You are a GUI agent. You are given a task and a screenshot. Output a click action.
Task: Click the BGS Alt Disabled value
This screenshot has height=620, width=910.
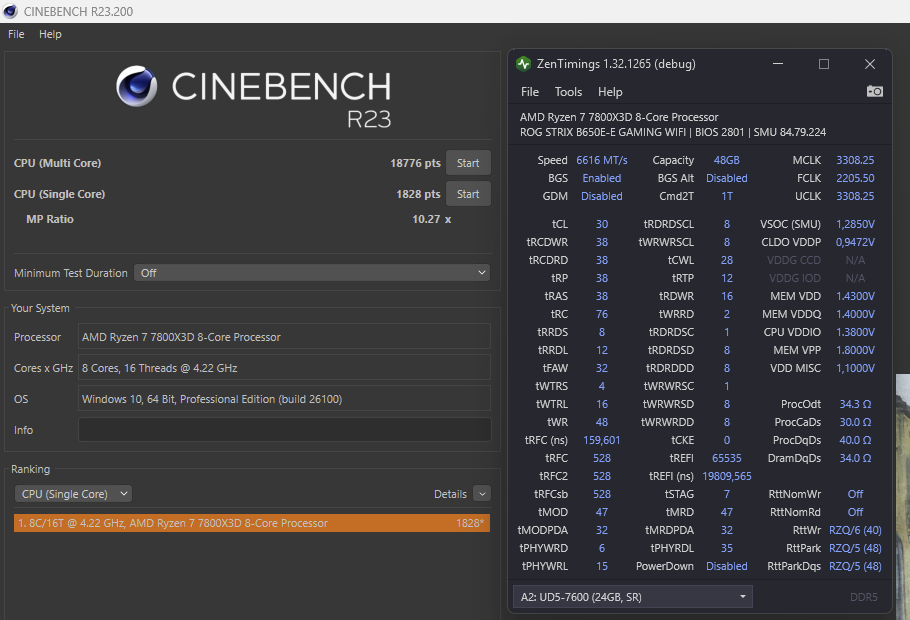click(x=727, y=178)
